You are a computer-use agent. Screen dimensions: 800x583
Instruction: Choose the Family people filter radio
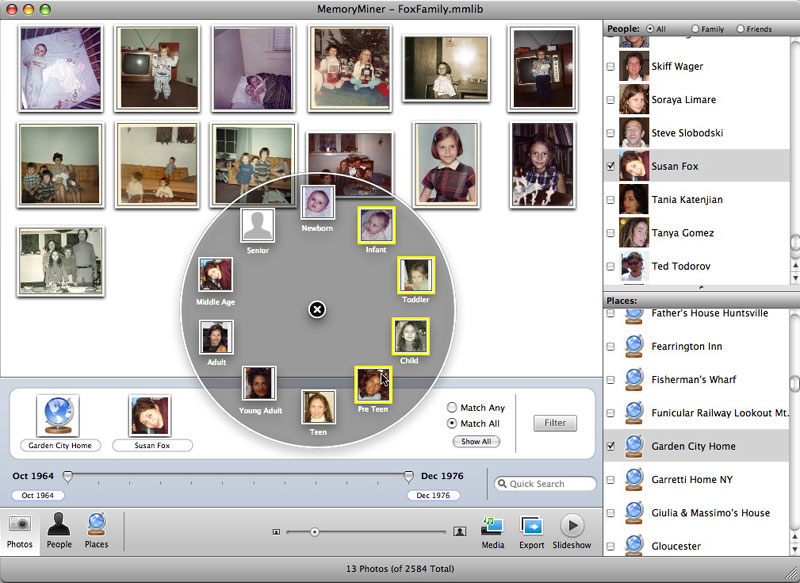tap(693, 29)
